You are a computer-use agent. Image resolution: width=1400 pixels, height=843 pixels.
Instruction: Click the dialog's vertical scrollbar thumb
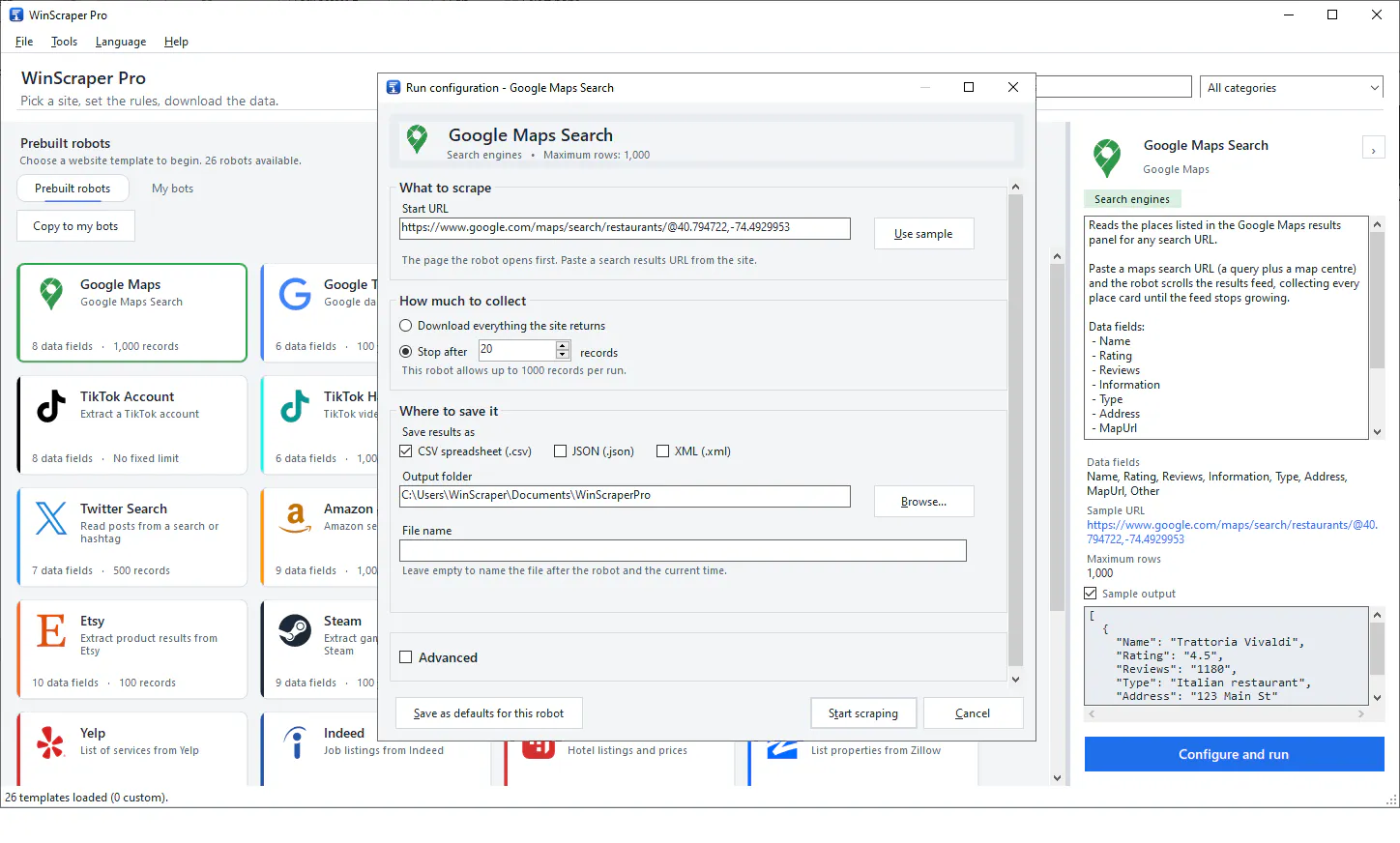(x=1015, y=430)
